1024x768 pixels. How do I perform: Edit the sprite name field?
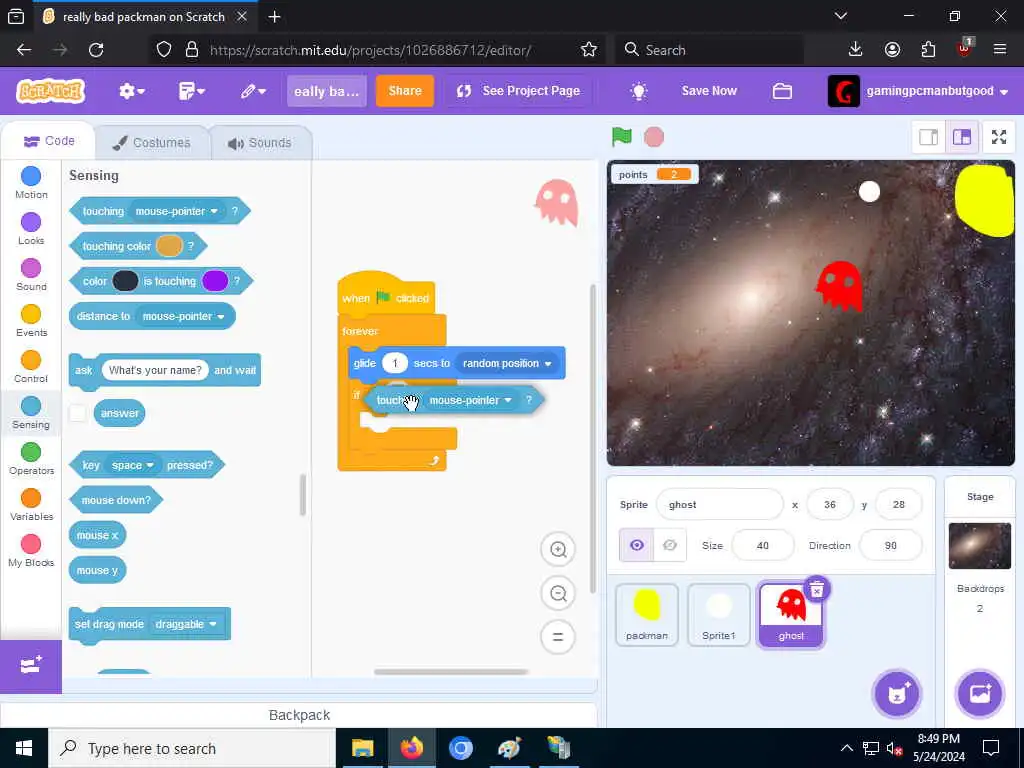(x=719, y=504)
